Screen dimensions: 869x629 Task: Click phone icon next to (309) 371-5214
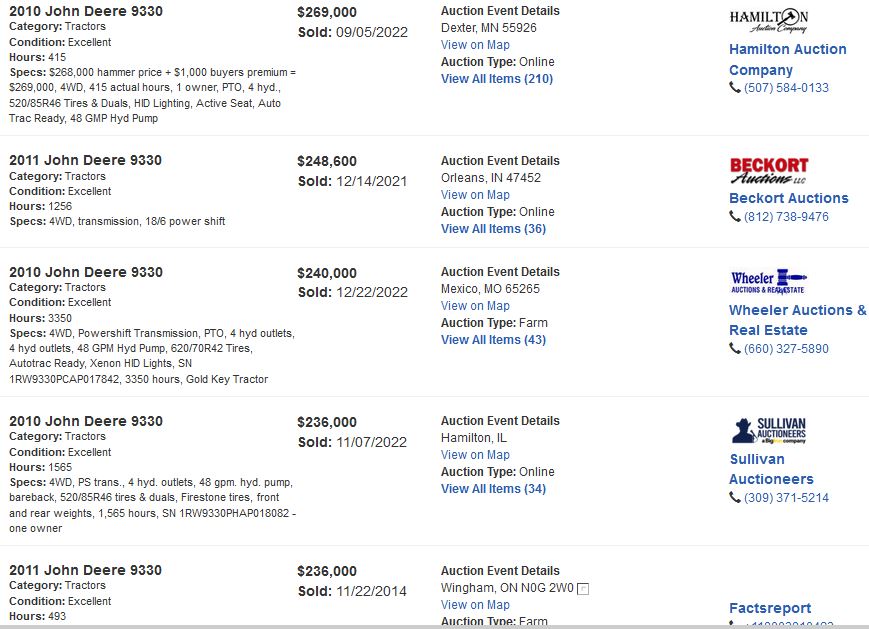(735, 498)
